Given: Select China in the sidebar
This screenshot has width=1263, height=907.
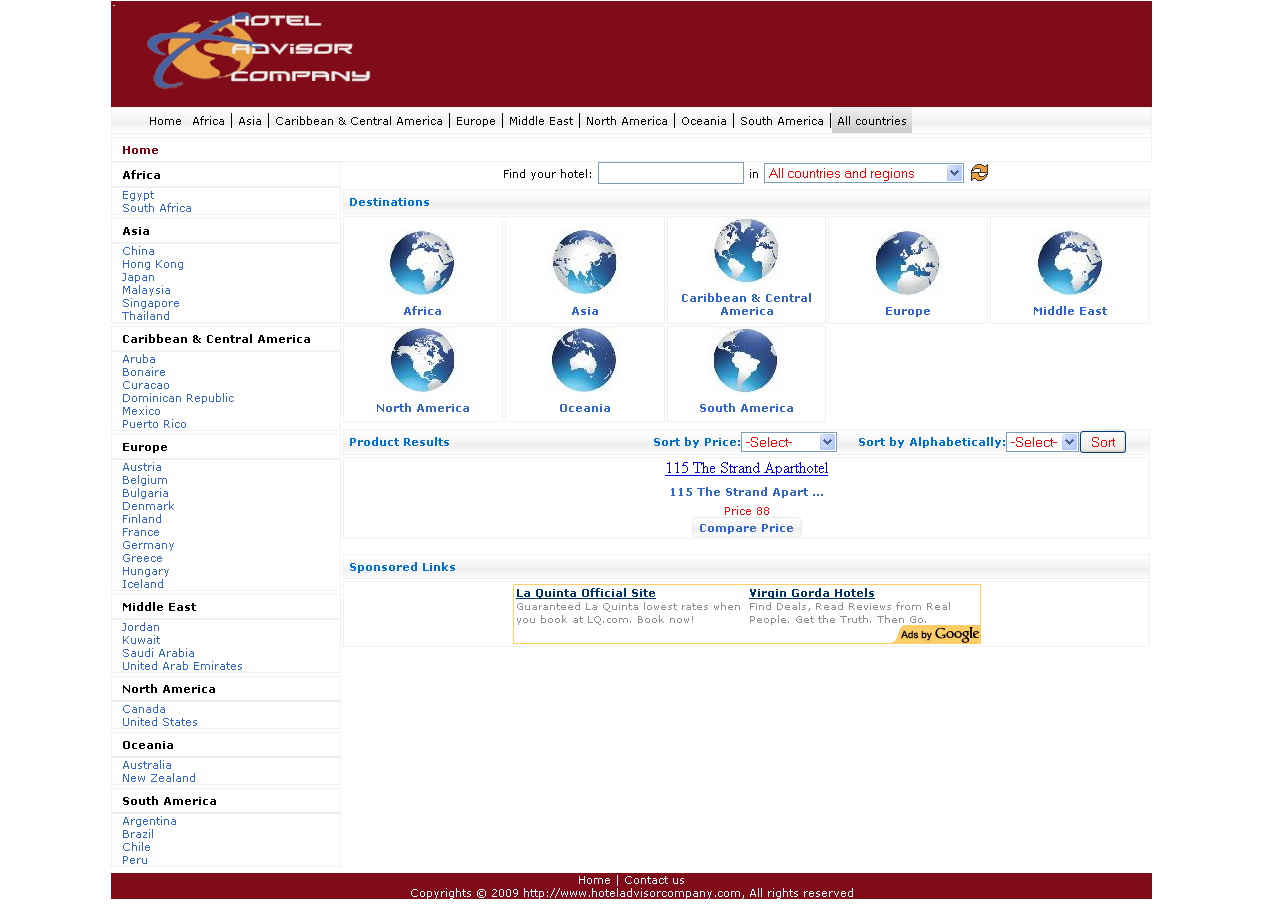Looking at the screenshot, I should pos(138,251).
